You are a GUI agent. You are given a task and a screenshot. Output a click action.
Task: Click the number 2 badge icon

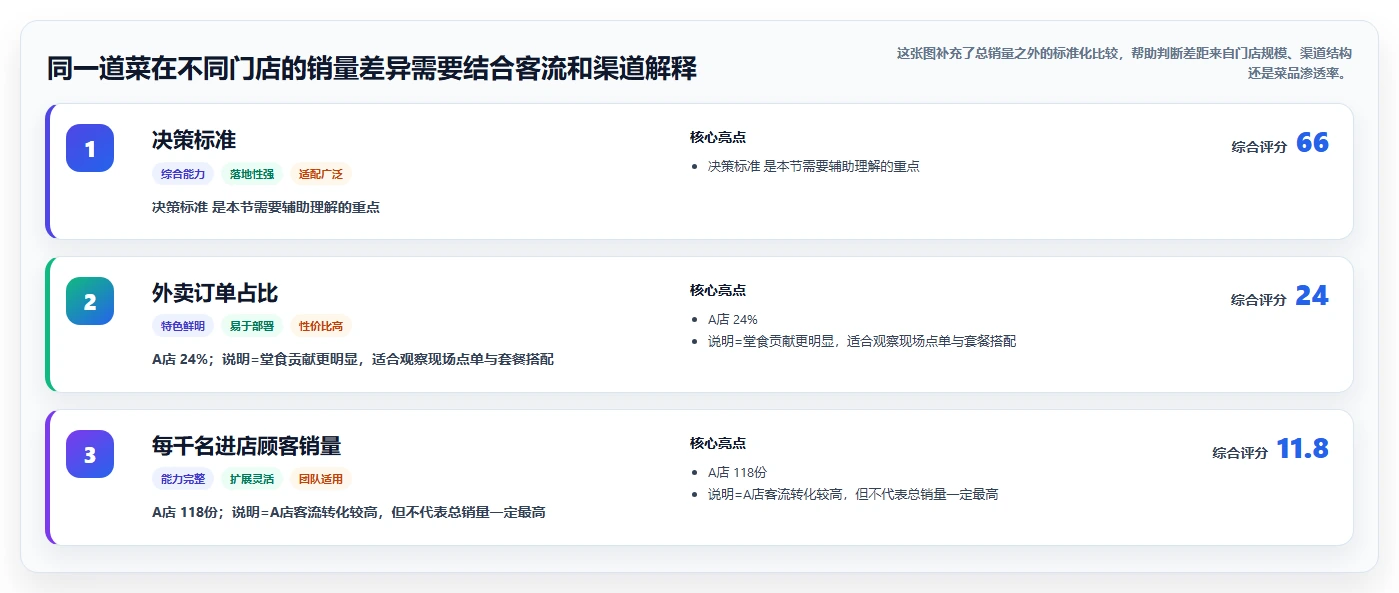point(90,301)
